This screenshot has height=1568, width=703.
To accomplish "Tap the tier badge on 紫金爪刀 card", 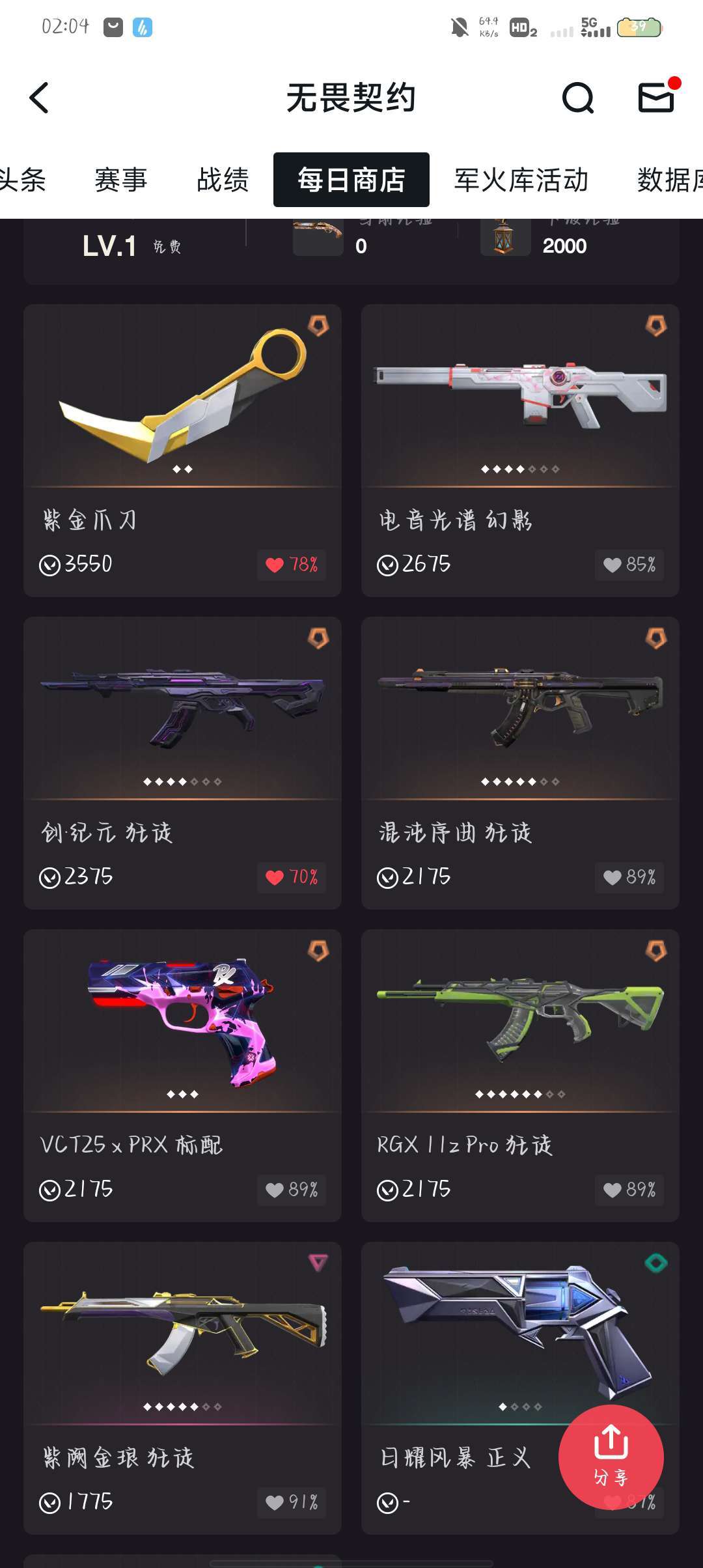I will (x=318, y=326).
